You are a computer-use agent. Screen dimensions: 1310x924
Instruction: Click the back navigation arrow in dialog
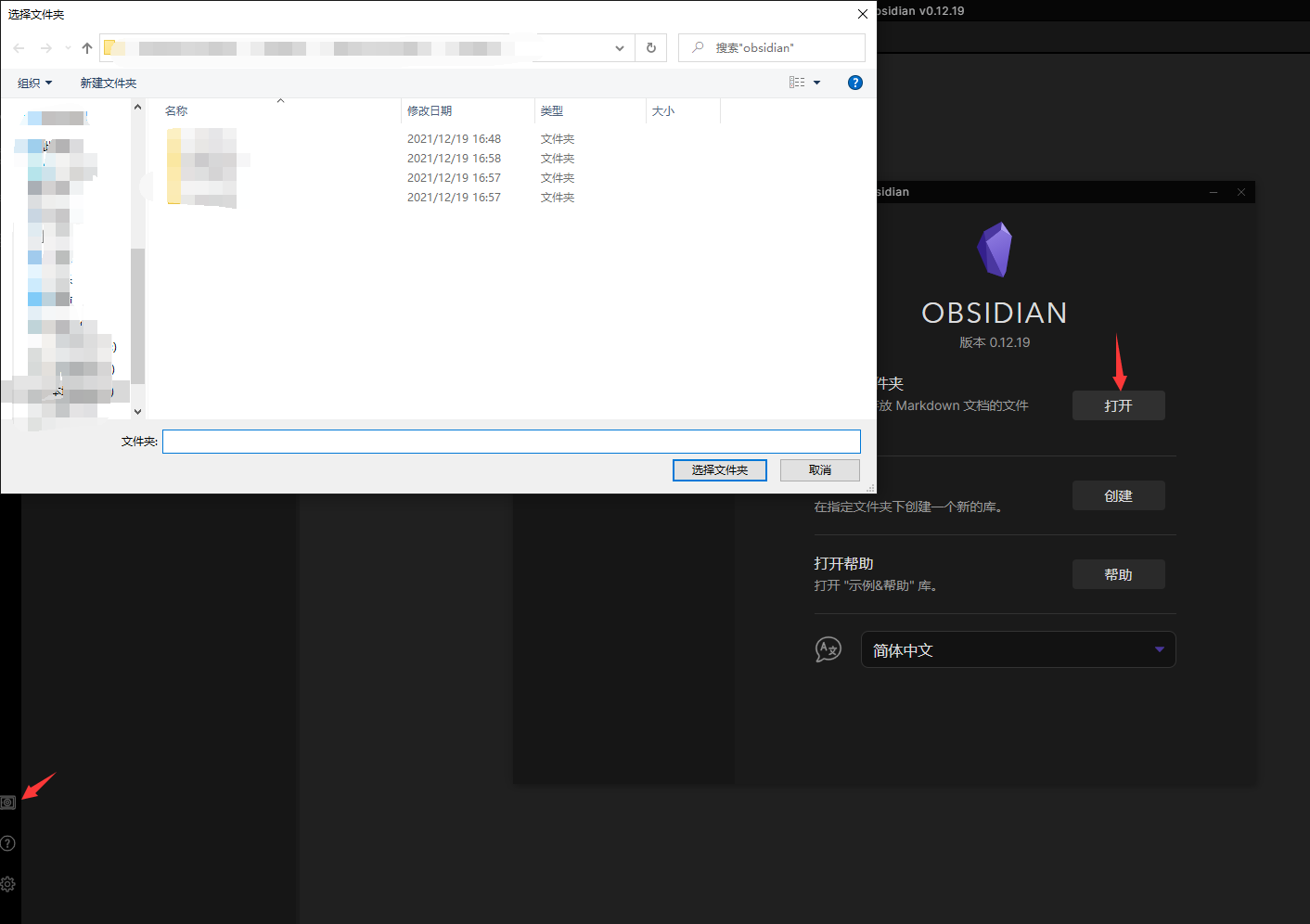click(19, 48)
